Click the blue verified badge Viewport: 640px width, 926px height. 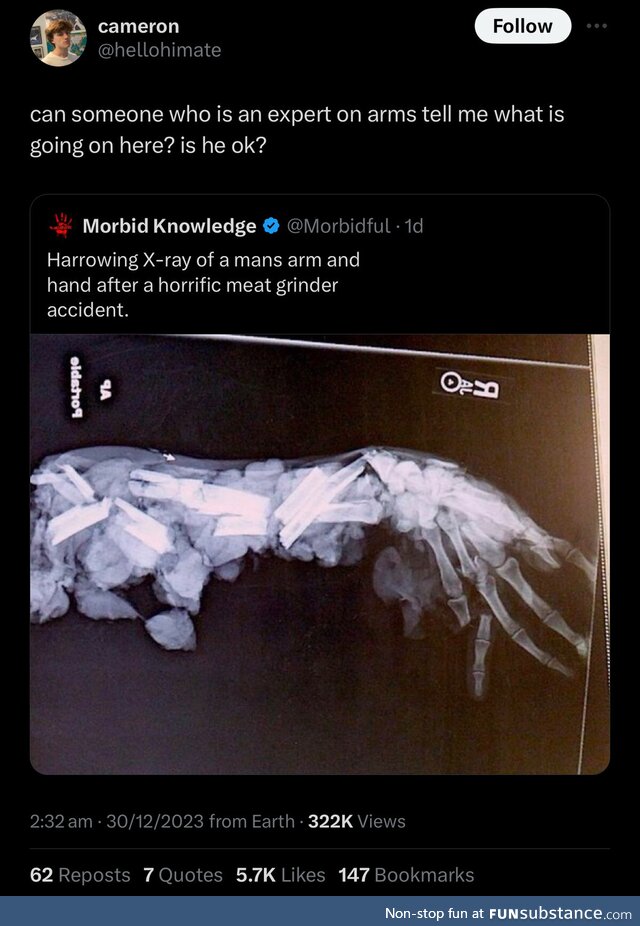click(270, 226)
